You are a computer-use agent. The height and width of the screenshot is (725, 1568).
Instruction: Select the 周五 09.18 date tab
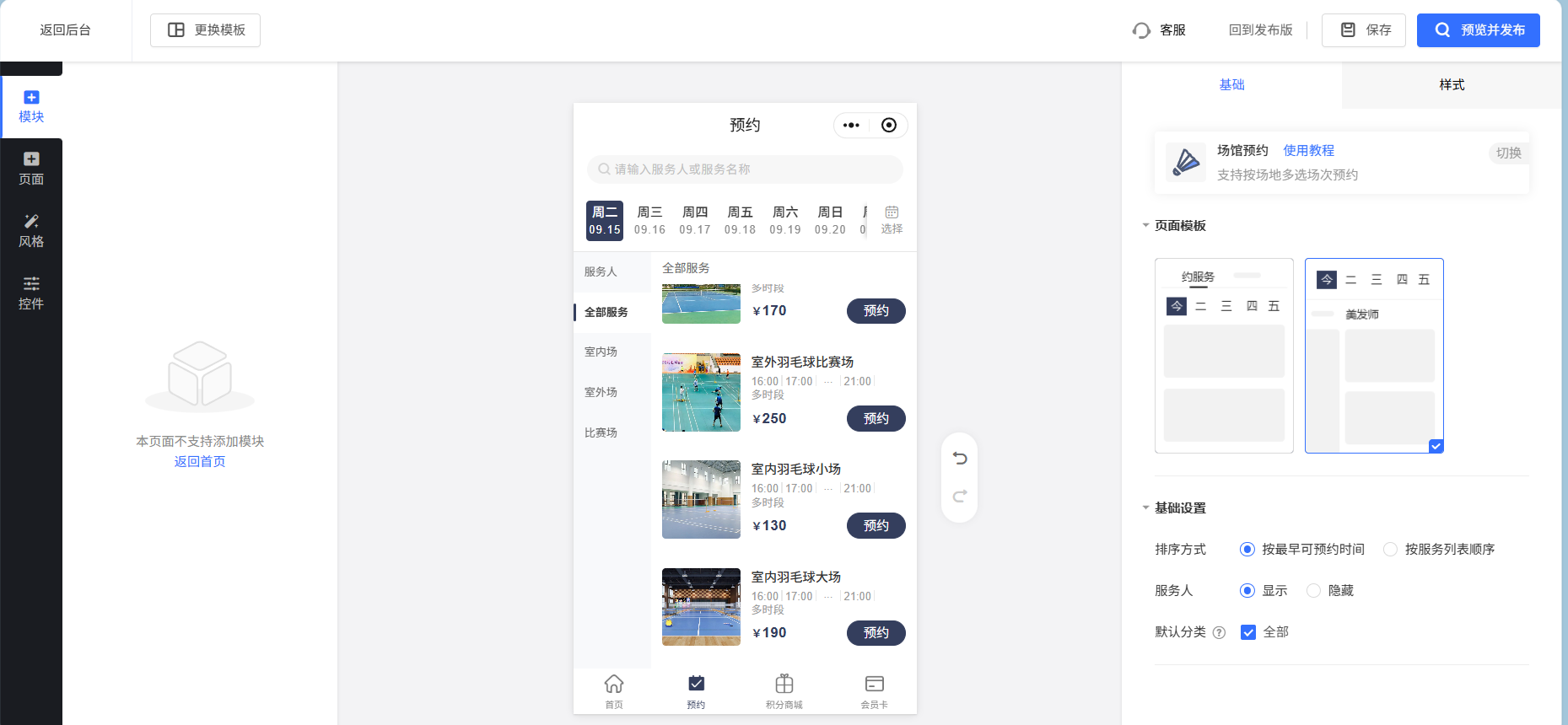point(740,220)
